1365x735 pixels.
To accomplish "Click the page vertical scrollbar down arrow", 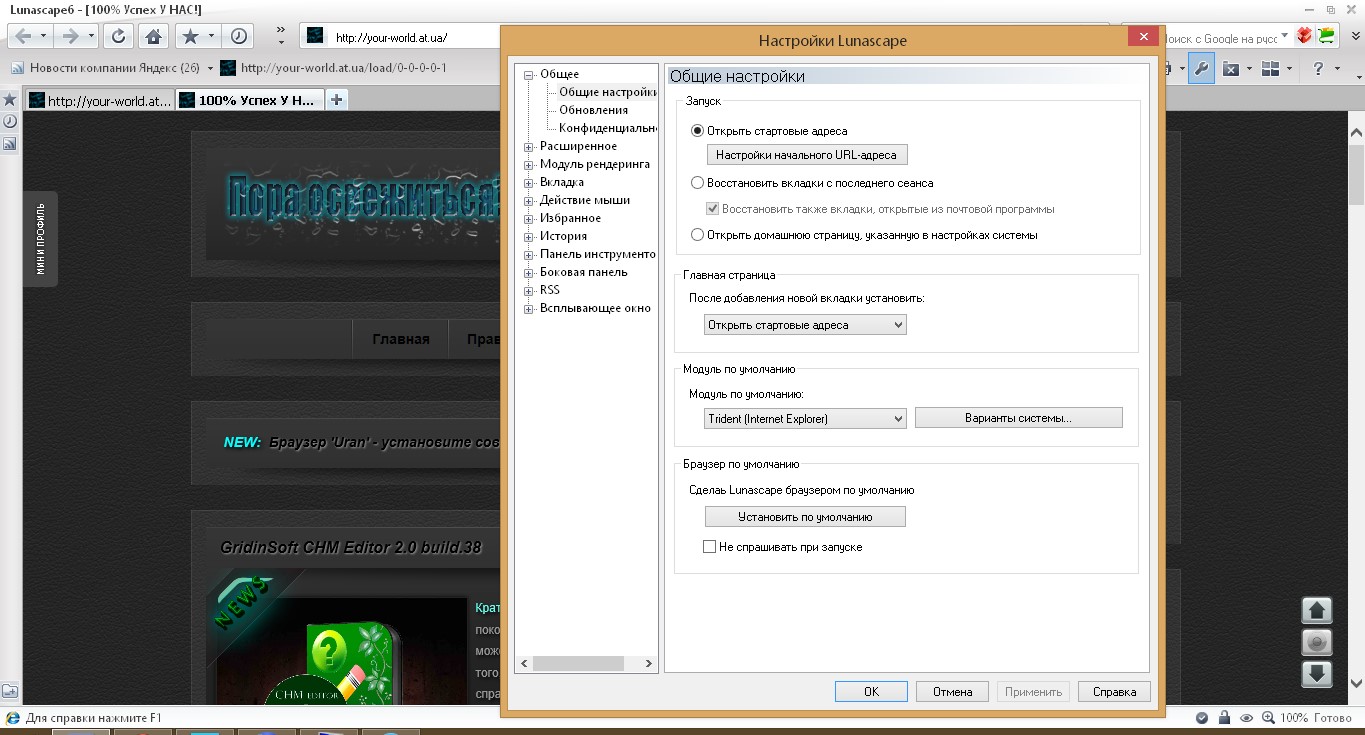I will [1356, 683].
